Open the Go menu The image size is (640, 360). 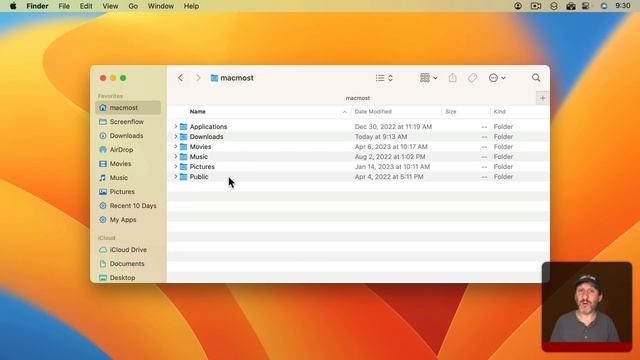[x=133, y=6]
